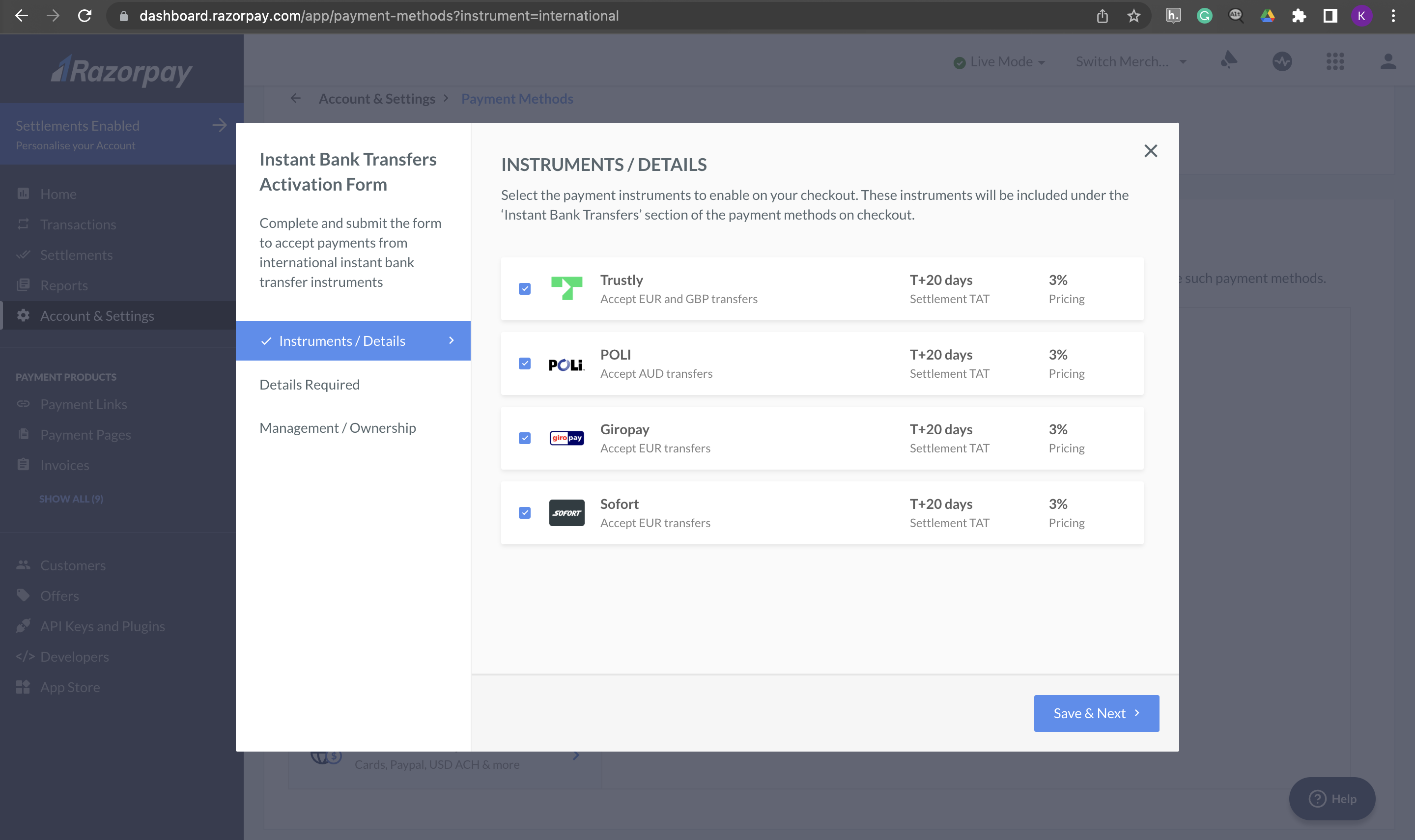The width and height of the screenshot is (1415, 840).
Task: Click the Sofort 3% pricing value
Action: coord(1058,504)
